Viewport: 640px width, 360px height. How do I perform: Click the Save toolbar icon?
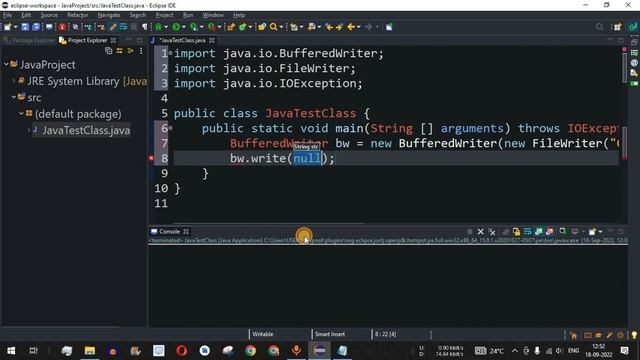pyautogui.click(x=25, y=27)
